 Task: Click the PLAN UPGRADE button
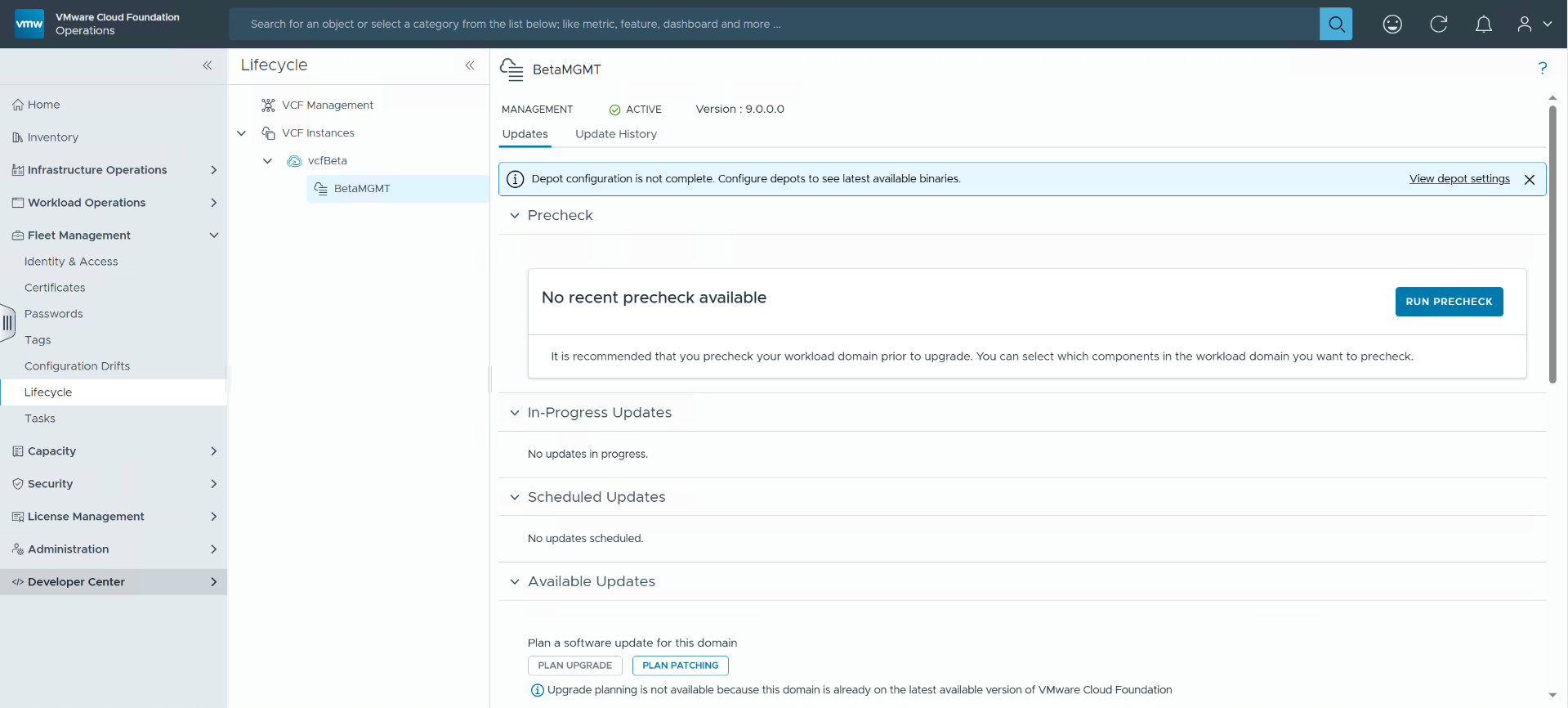point(575,665)
